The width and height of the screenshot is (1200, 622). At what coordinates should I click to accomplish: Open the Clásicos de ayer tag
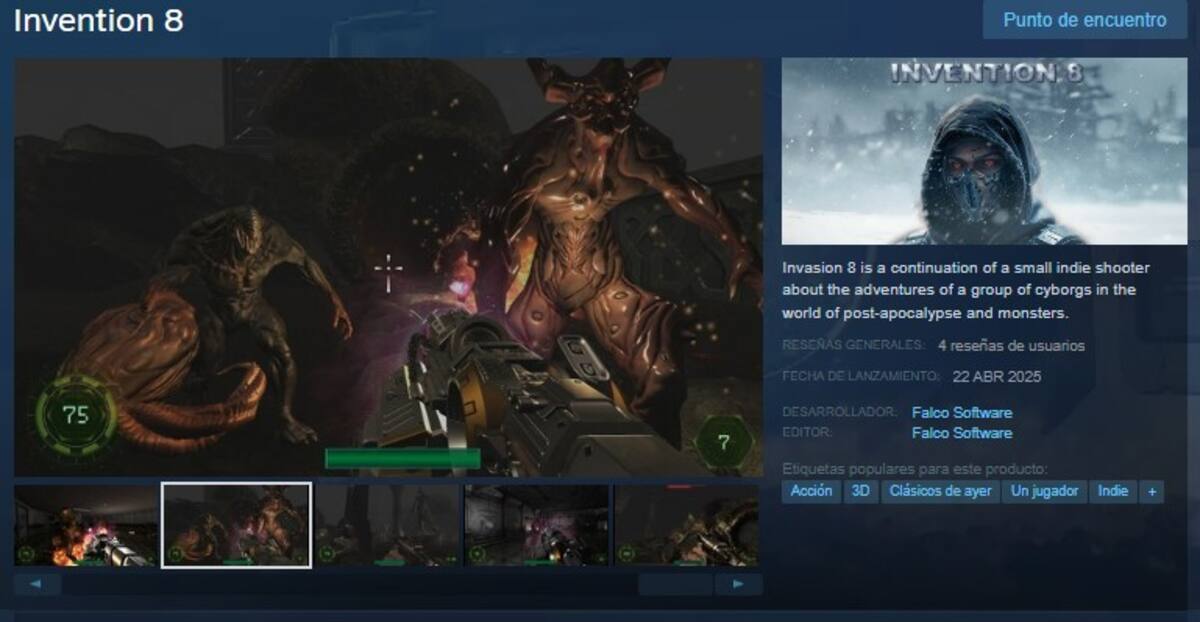[x=940, y=491]
